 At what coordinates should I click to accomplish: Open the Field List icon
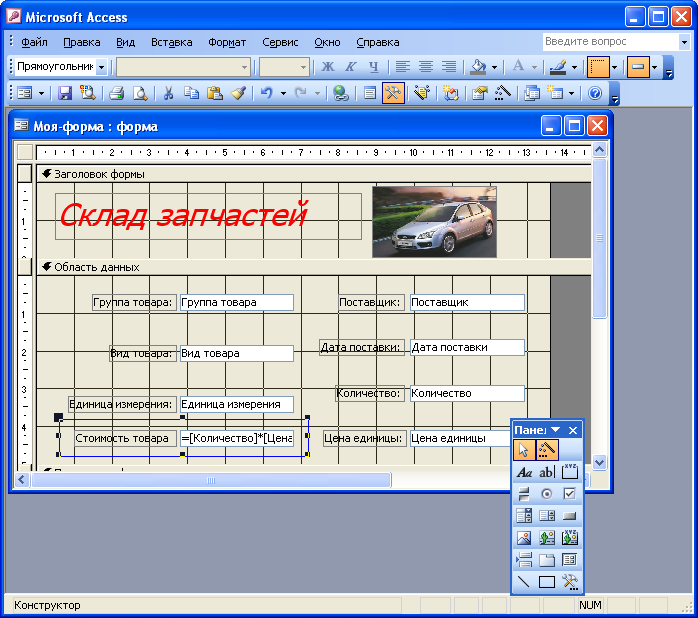tap(369, 93)
